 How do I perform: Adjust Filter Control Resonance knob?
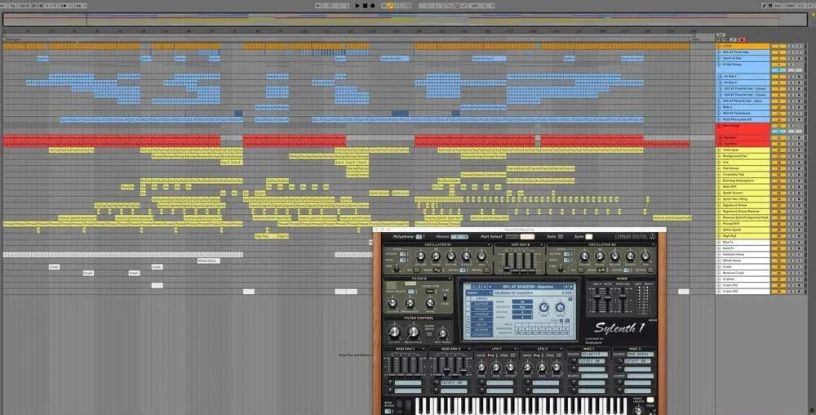pos(413,332)
